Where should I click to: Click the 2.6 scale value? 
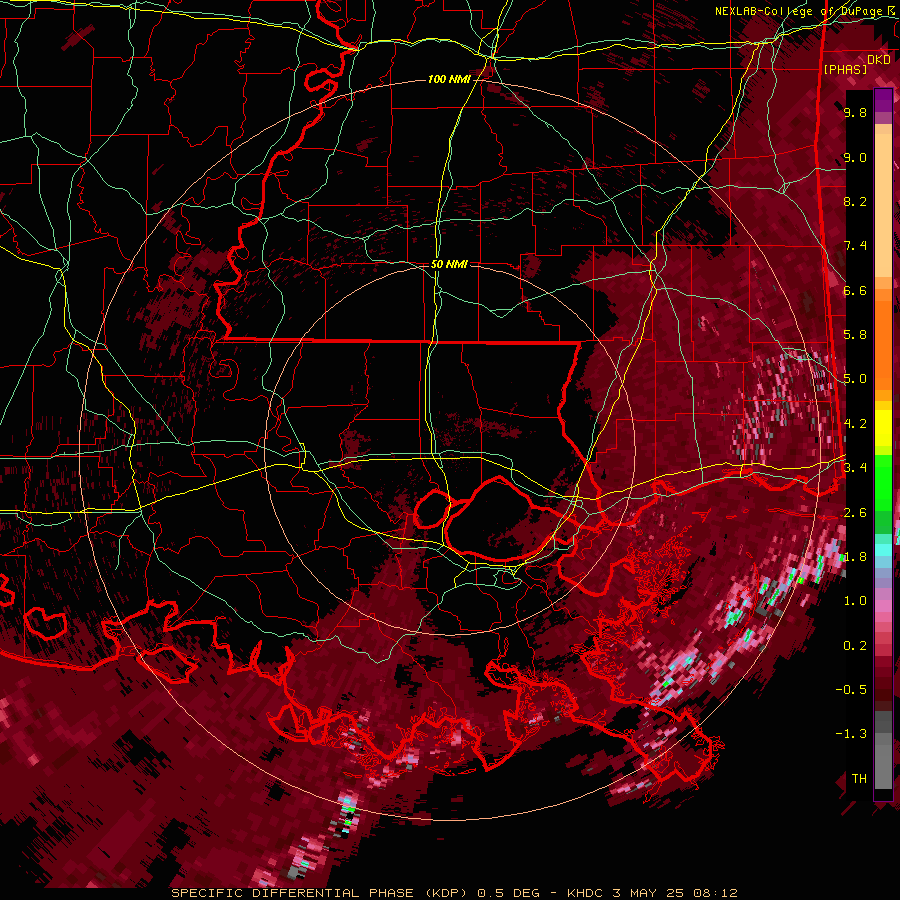(855, 513)
